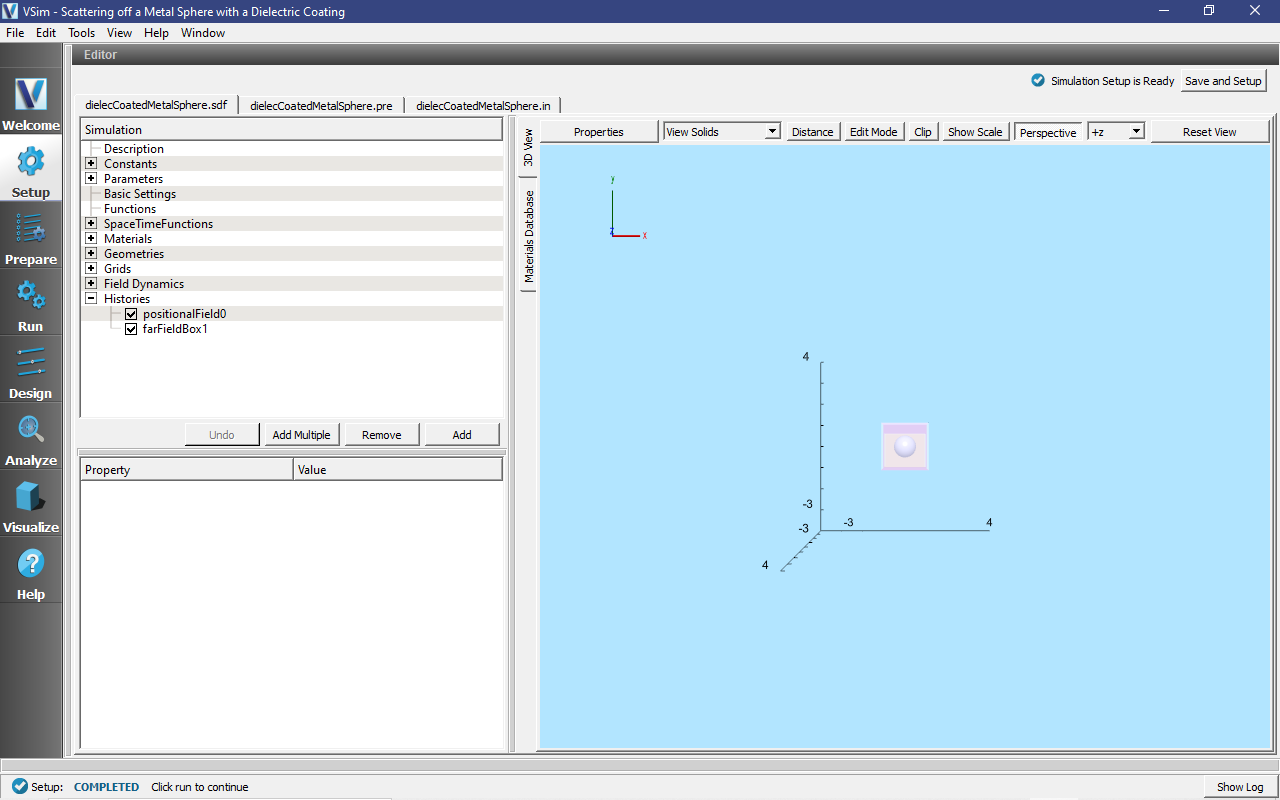Viewport: 1280px width, 800px height.
Task: Toggle Perspective view button
Action: (x=1048, y=132)
